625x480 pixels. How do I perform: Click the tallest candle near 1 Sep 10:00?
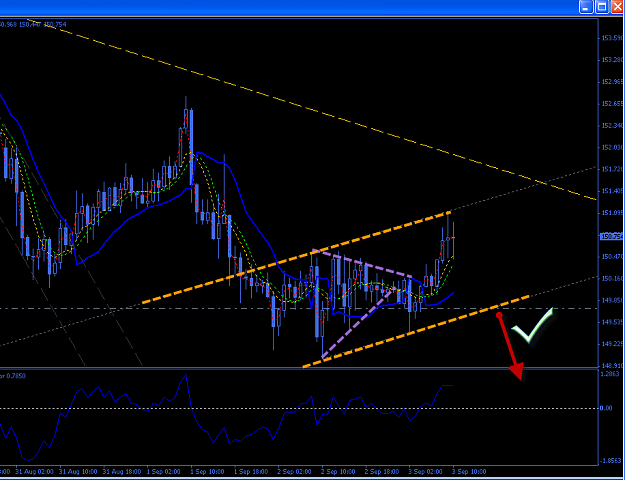(191, 147)
